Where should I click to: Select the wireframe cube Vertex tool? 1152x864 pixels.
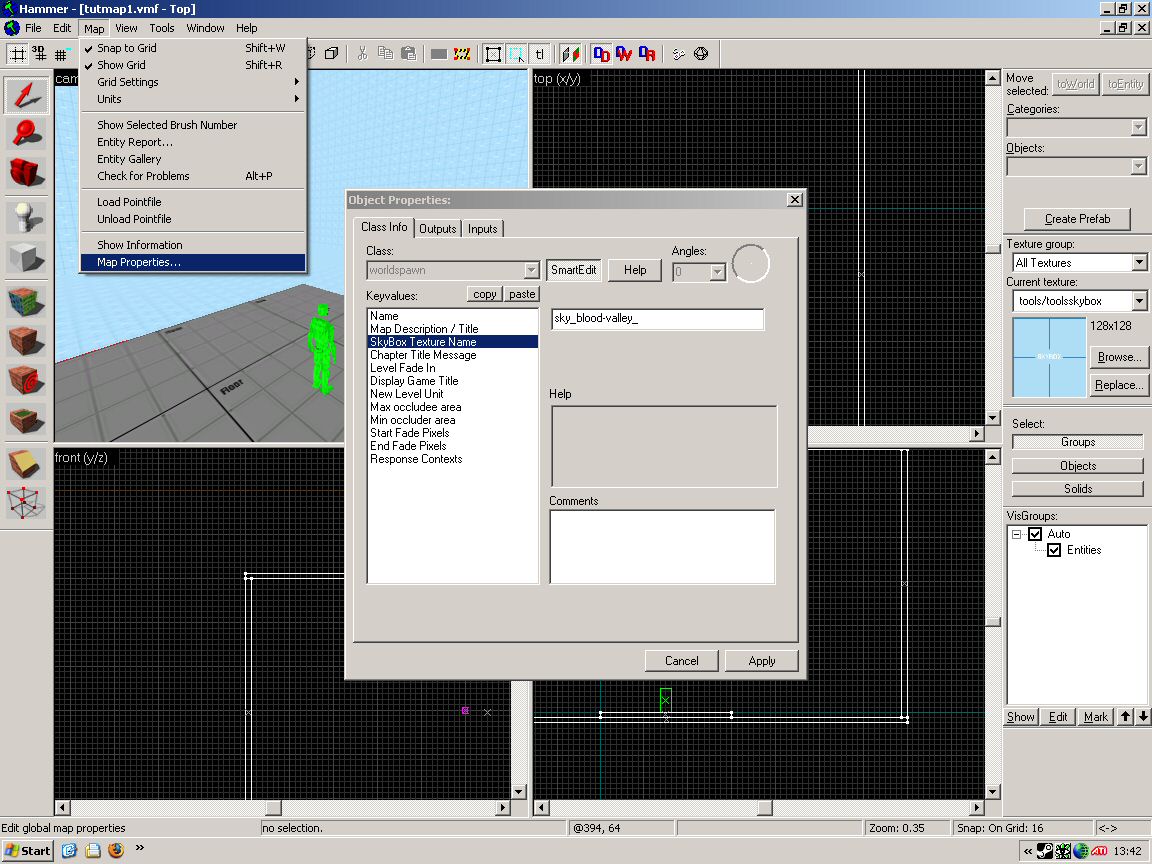coord(26,503)
